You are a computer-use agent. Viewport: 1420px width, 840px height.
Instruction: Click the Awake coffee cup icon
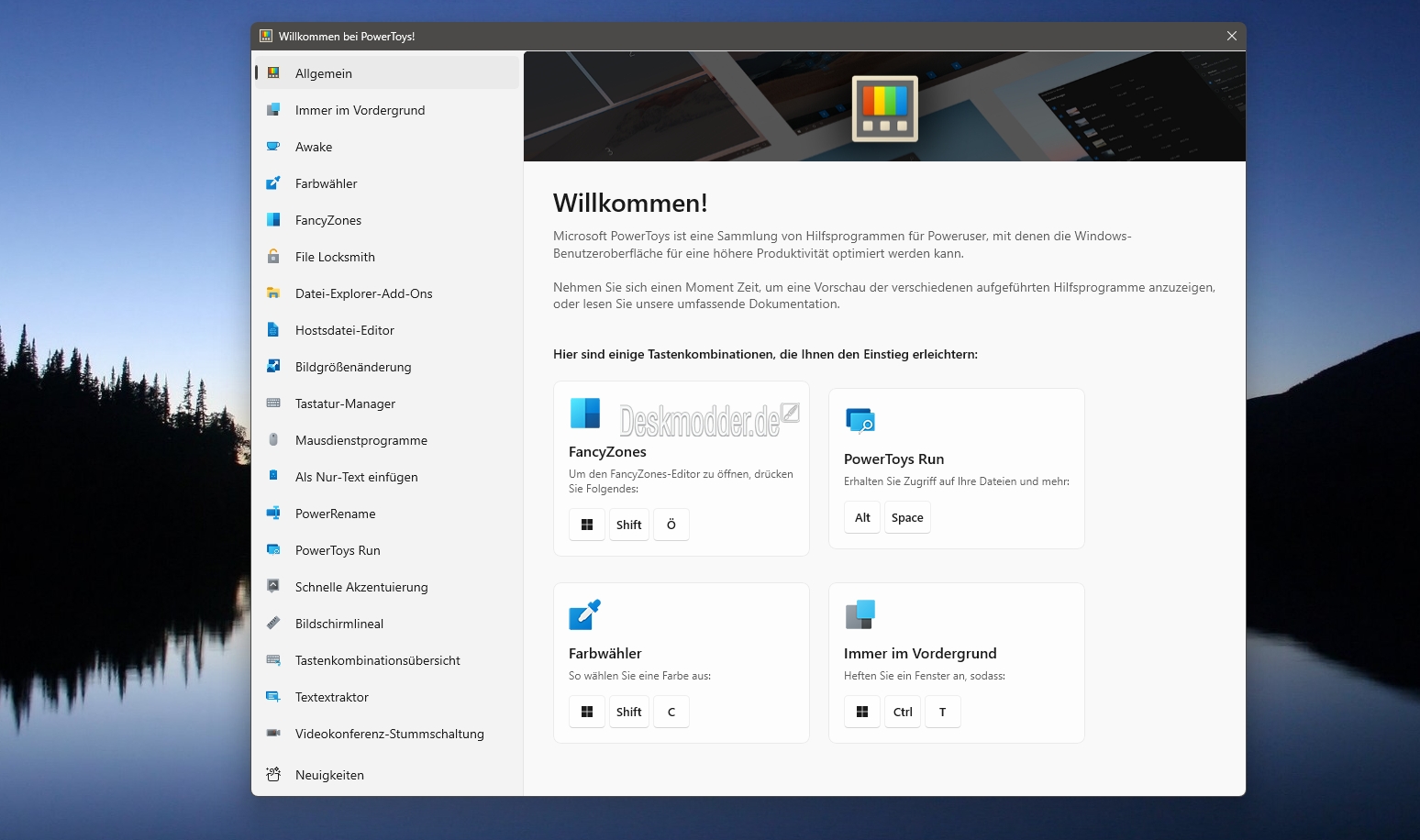273,146
